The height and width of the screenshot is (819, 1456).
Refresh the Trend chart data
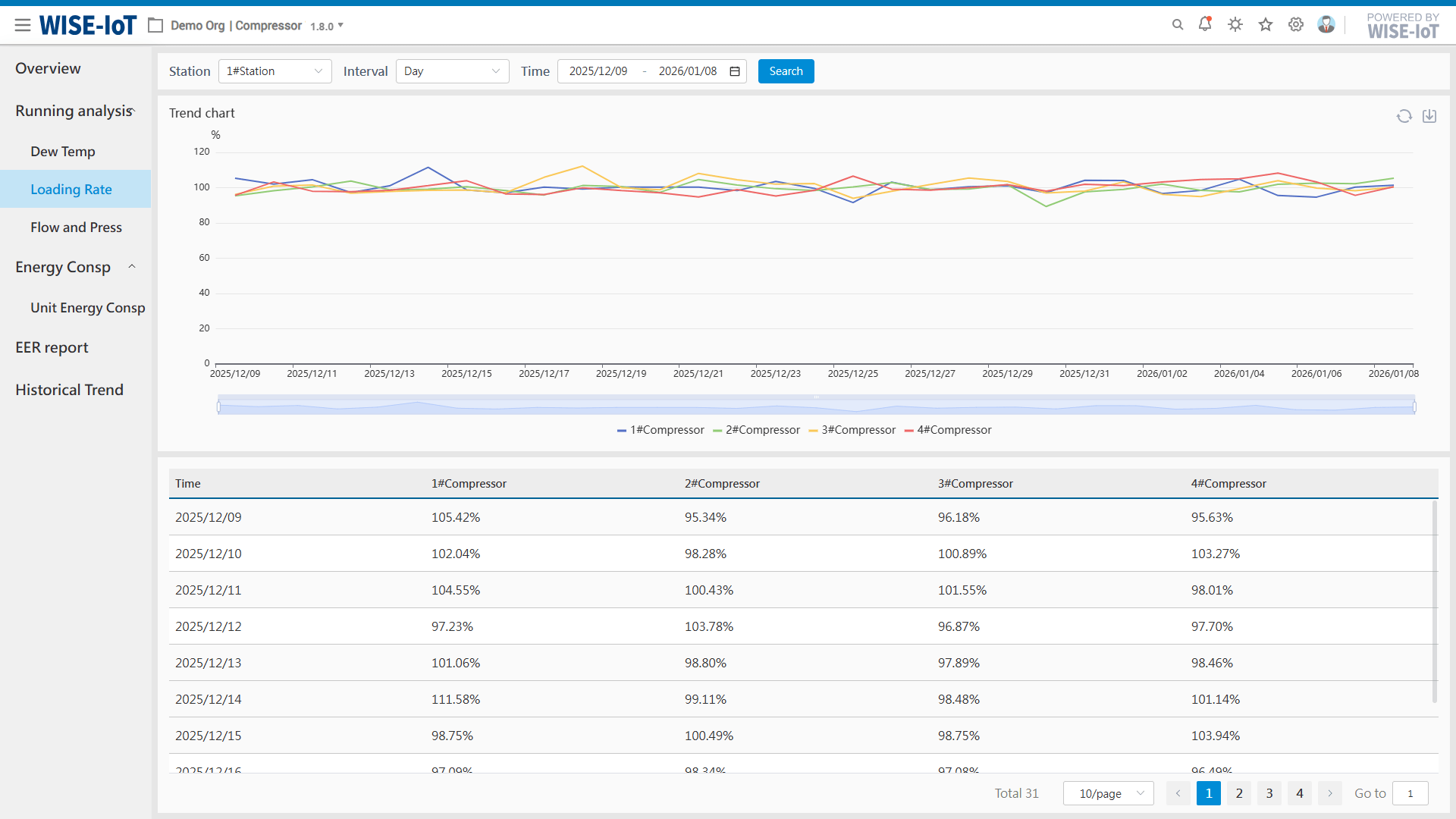(1404, 116)
